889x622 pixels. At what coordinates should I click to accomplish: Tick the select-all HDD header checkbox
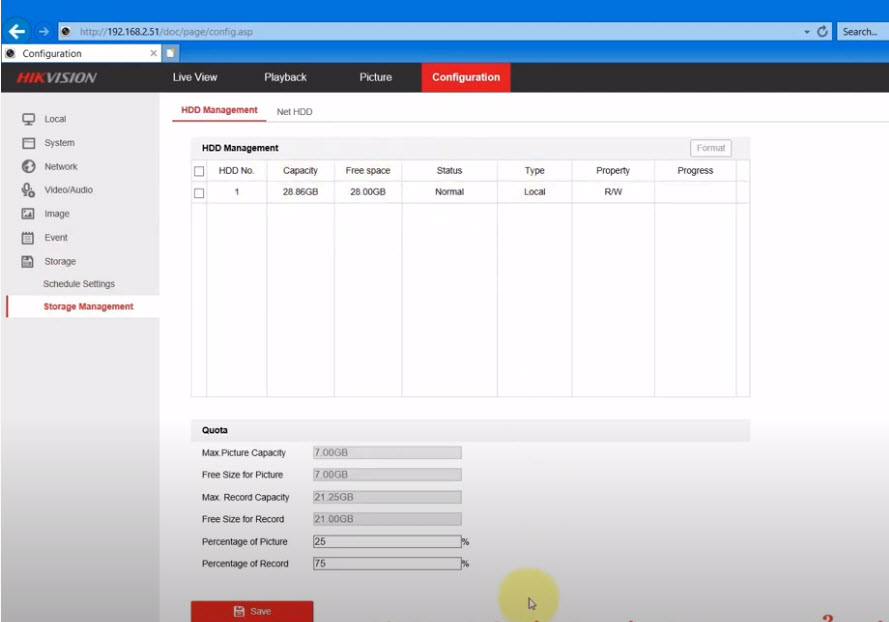[x=199, y=171]
